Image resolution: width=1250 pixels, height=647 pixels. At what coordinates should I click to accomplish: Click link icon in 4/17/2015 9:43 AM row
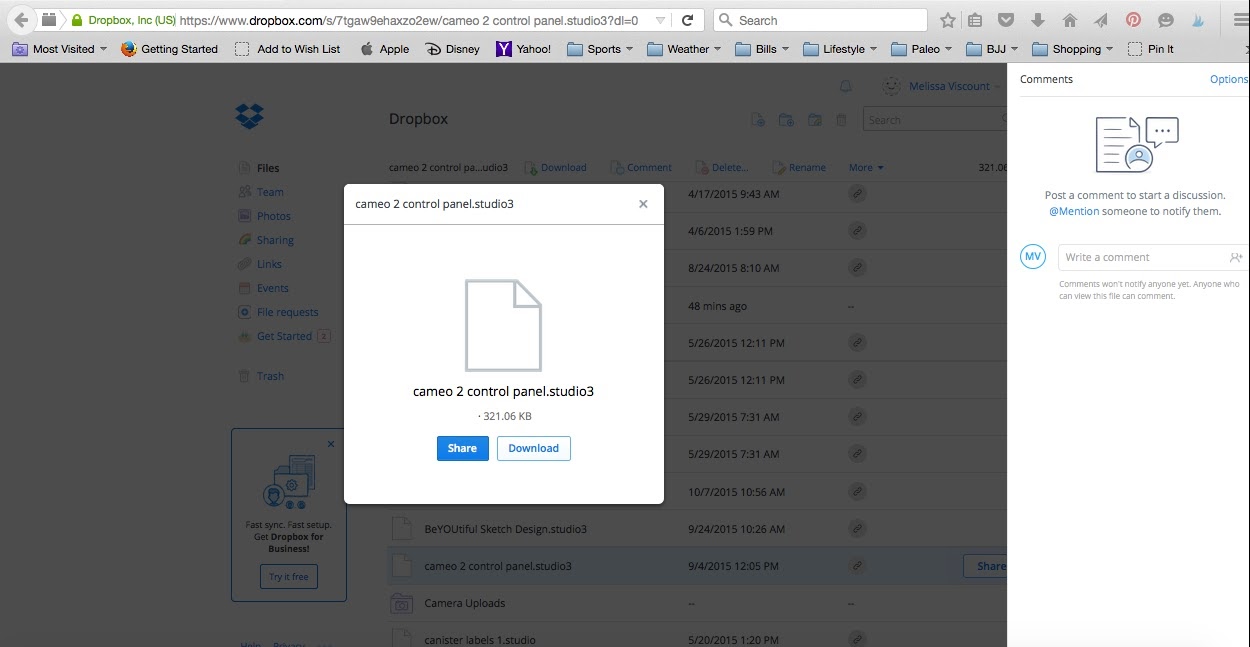coord(857,194)
